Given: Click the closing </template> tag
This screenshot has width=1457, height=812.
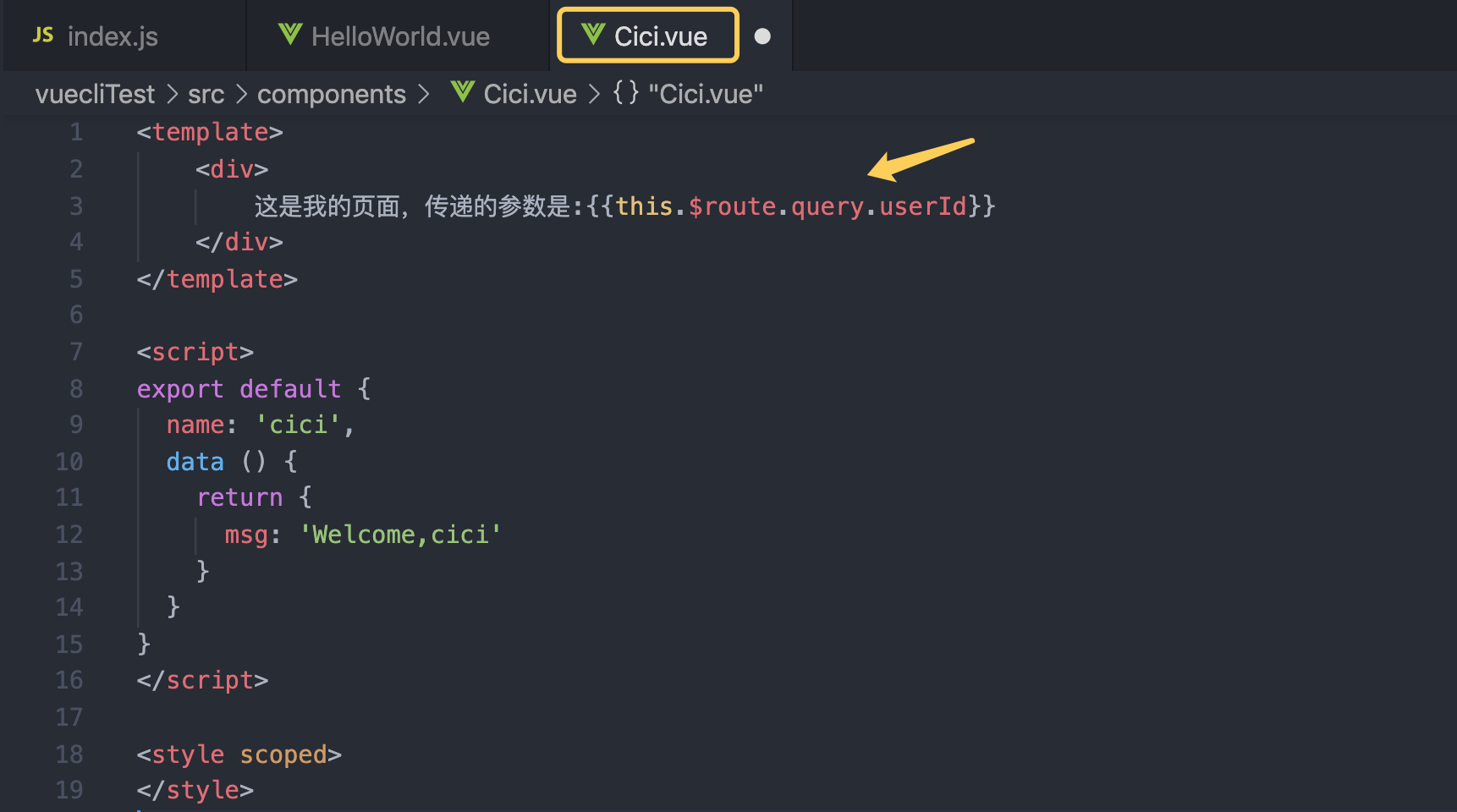Looking at the screenshot, I should coord(217,279).
